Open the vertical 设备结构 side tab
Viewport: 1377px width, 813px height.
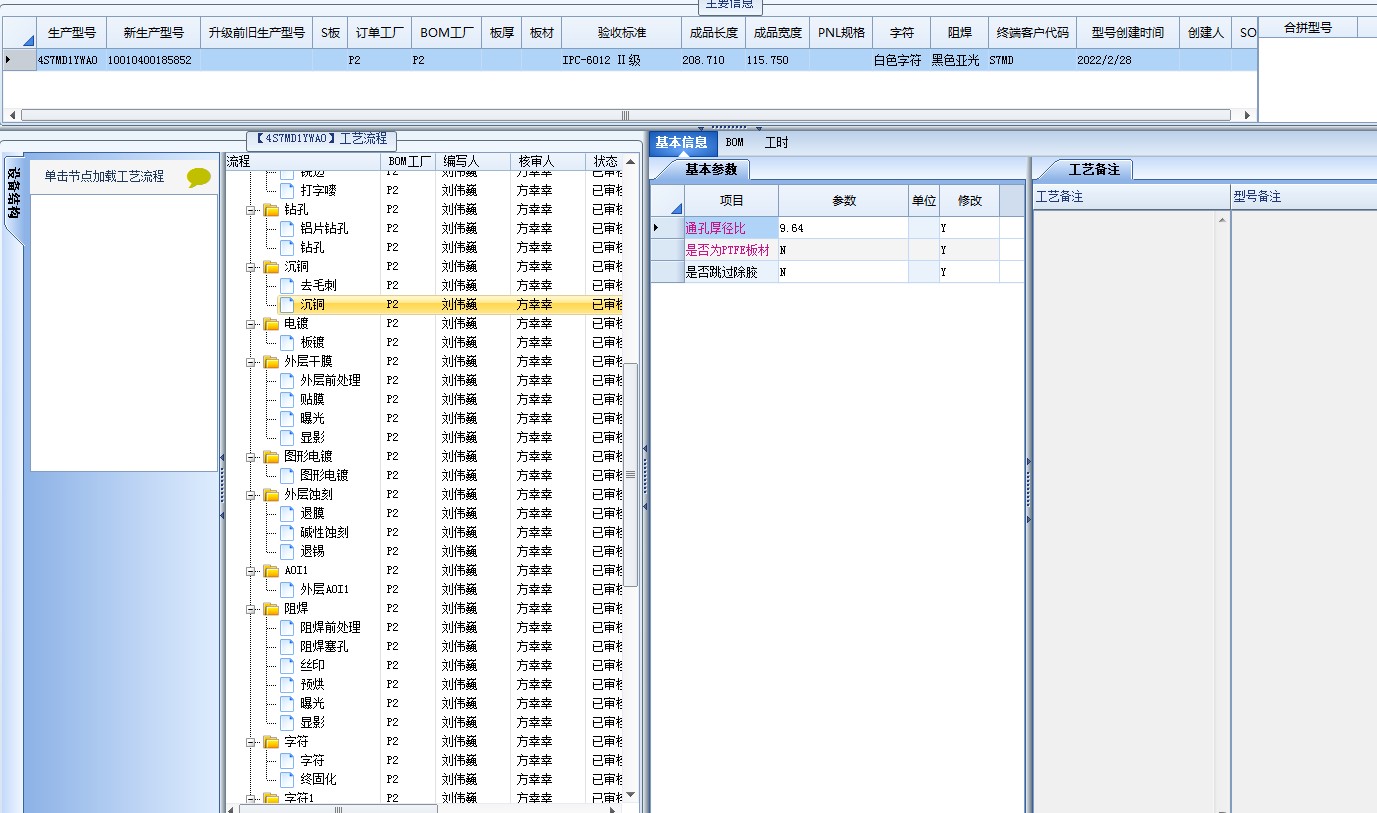point(14,195)
